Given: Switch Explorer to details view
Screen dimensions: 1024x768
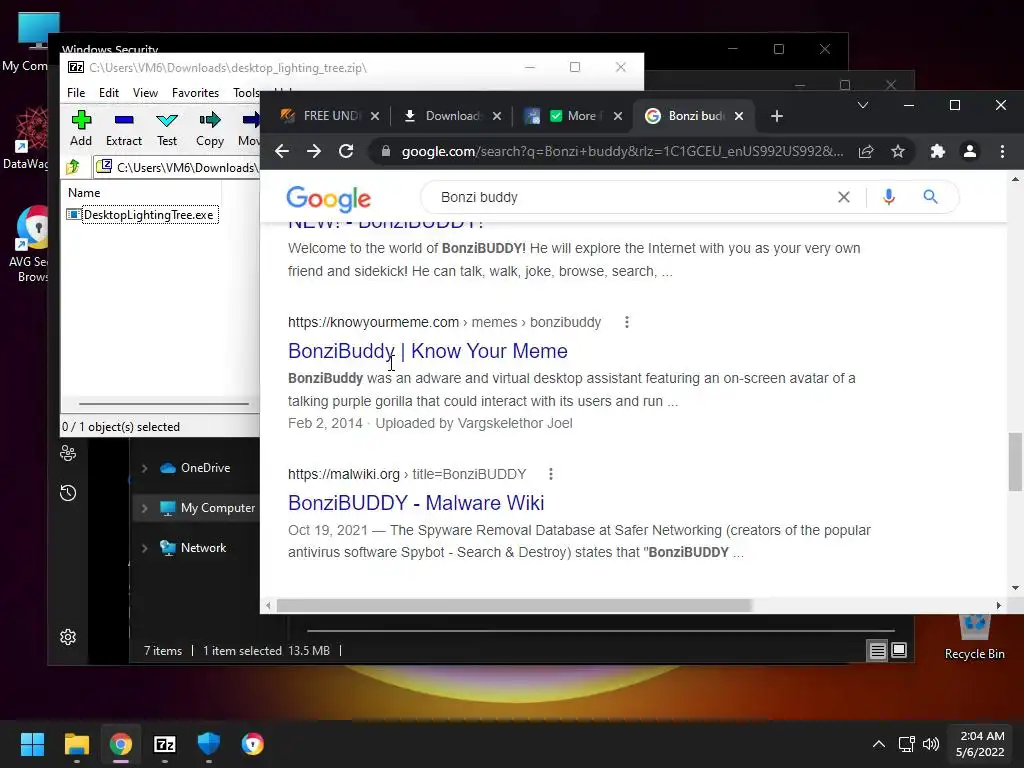Looking at the screenshot, I should 878,650.
